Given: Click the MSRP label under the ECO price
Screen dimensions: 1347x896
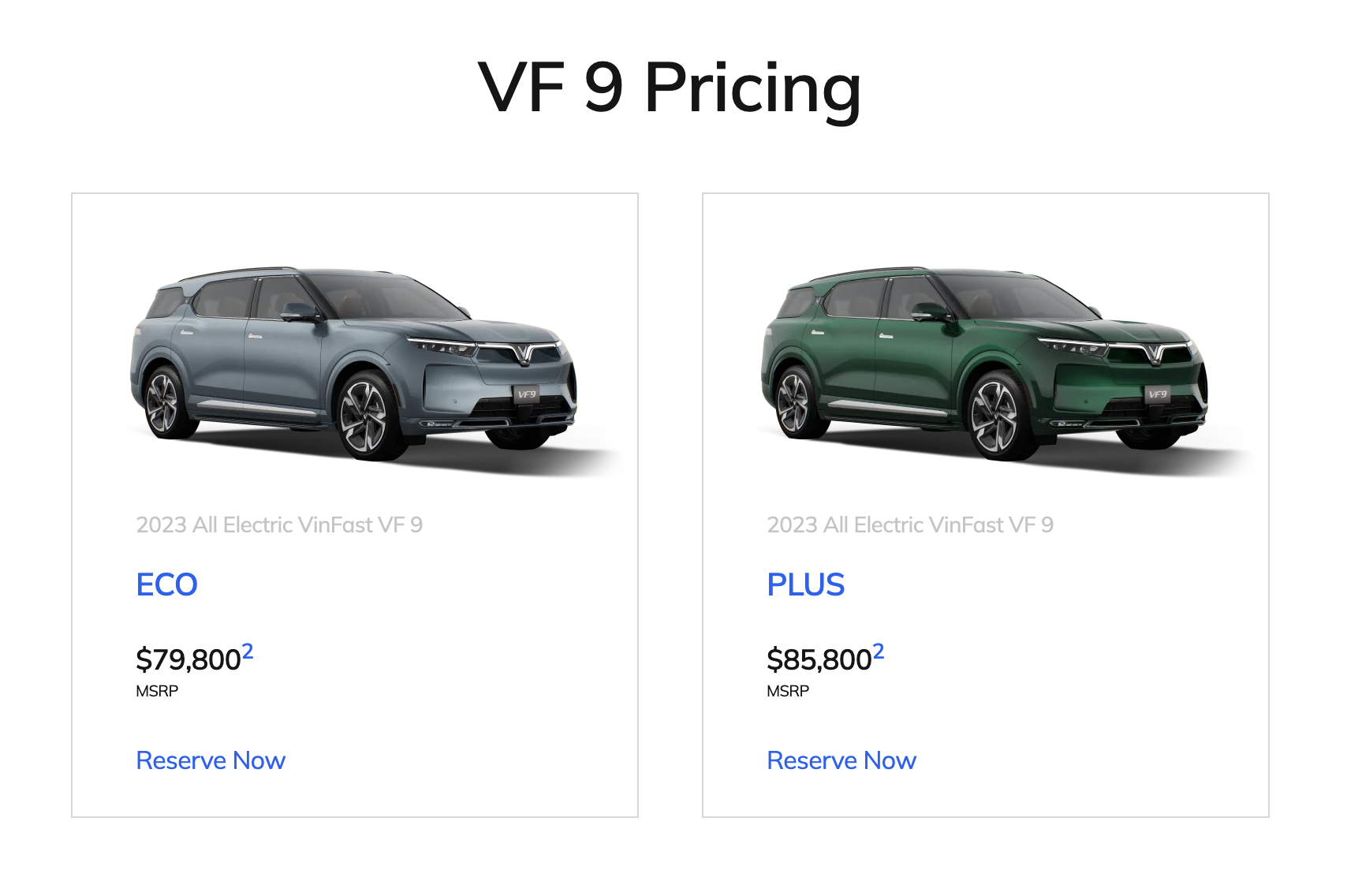Looking at the screenshot, I should (157, 691).
